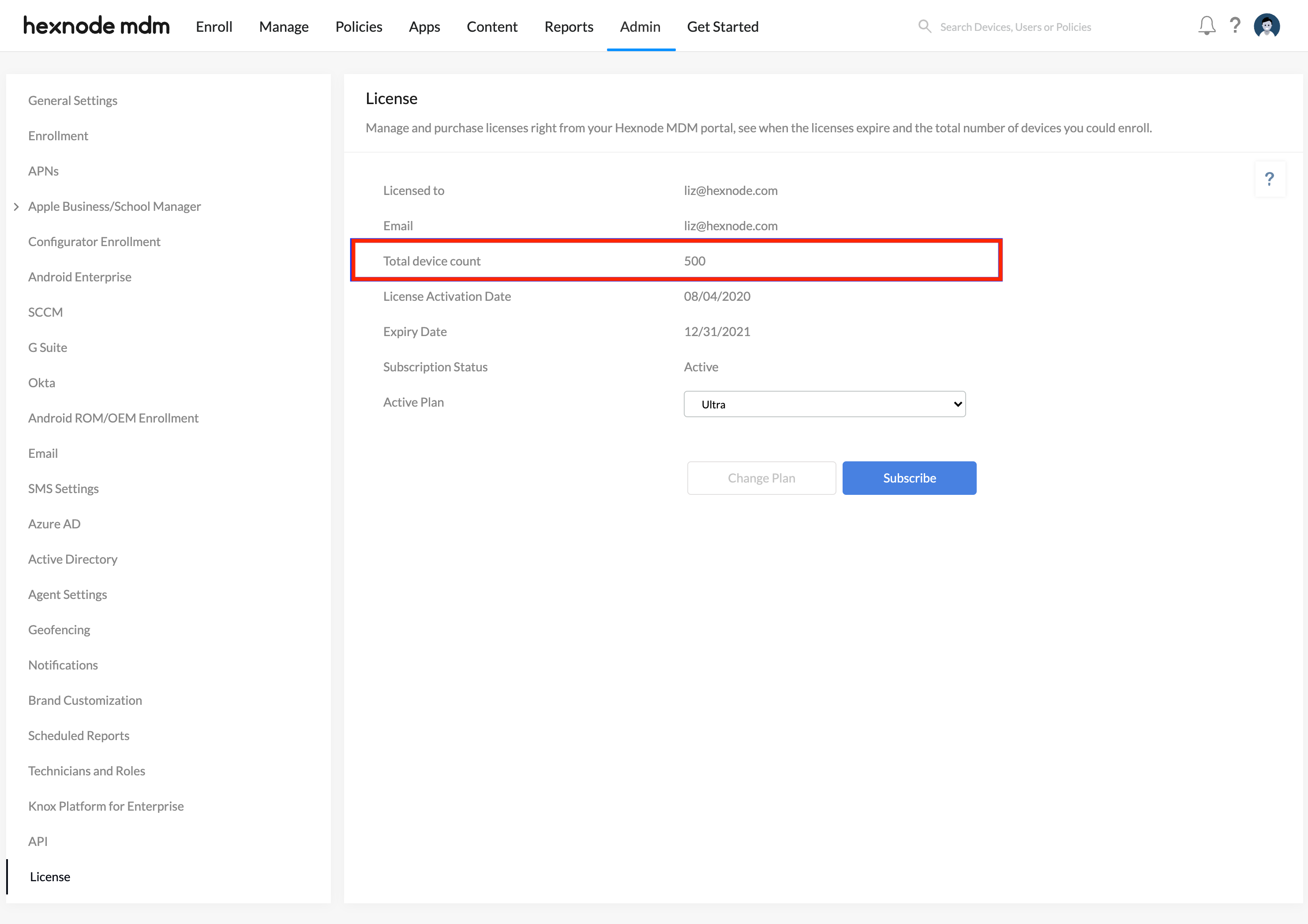Click the expiry date 12/31/2021
This screenshot has height=924, width=1308.
717,332
